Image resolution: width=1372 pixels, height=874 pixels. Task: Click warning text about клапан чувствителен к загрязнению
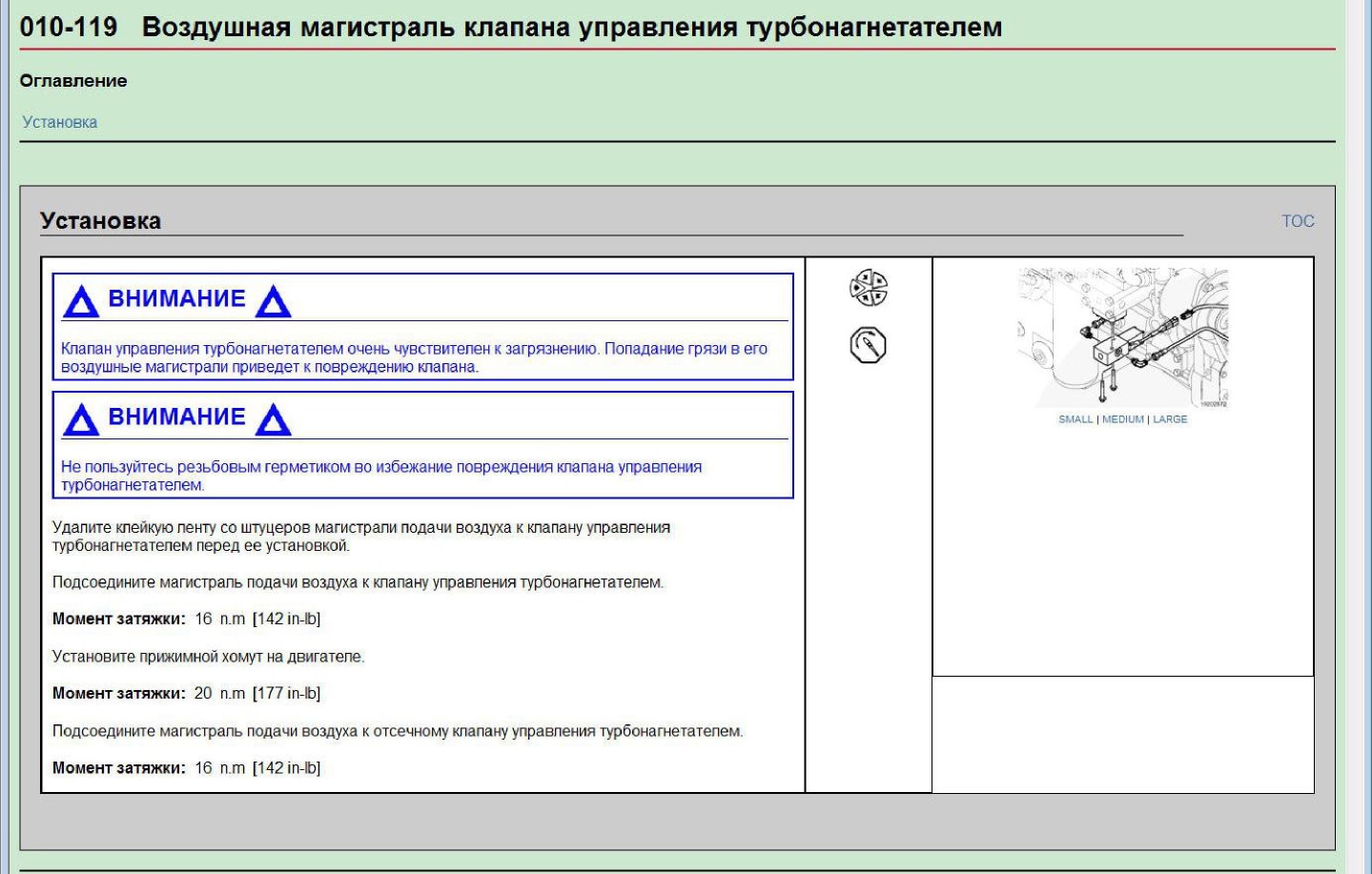pos(414,357)
